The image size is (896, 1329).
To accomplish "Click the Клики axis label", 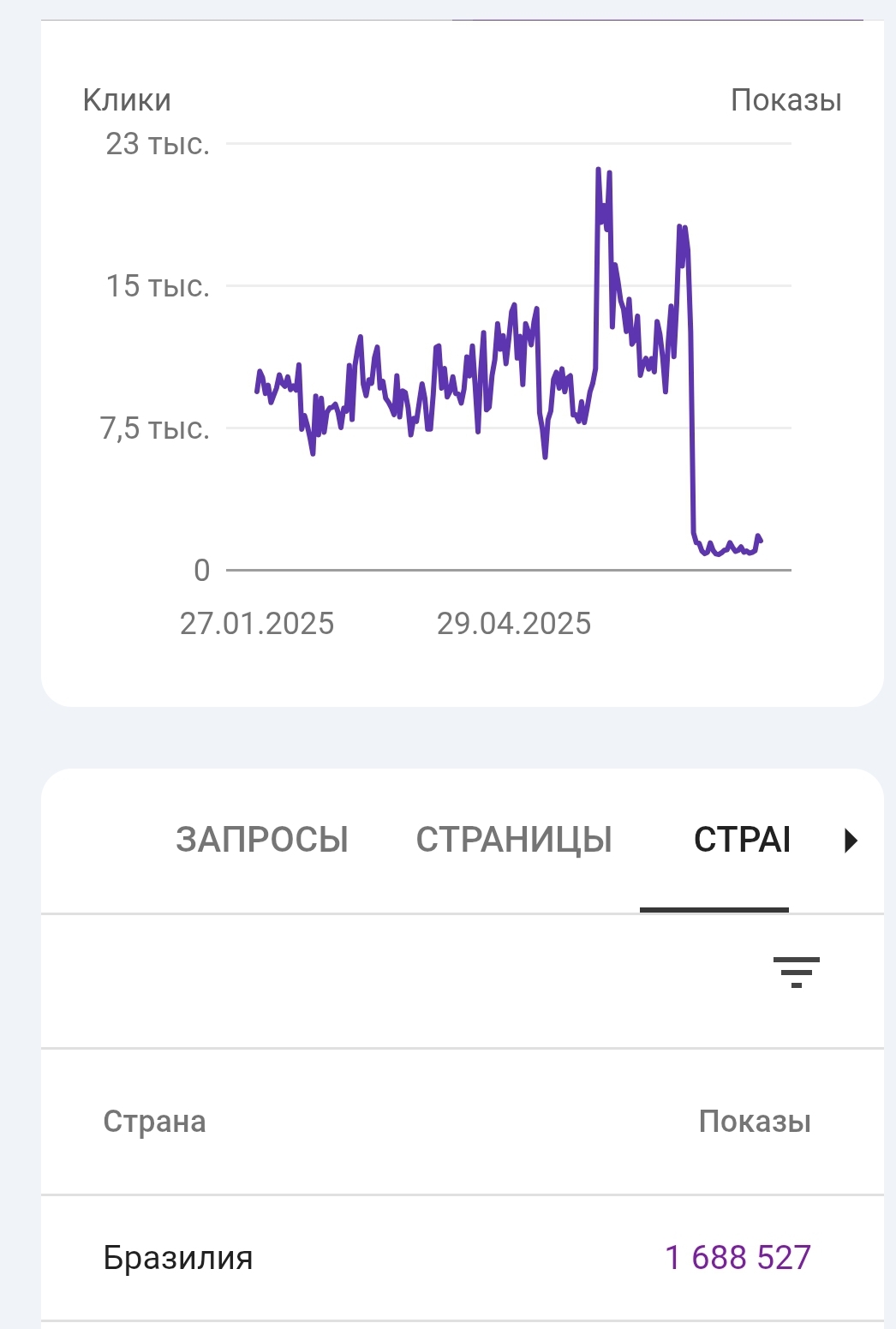I will 127,100.
